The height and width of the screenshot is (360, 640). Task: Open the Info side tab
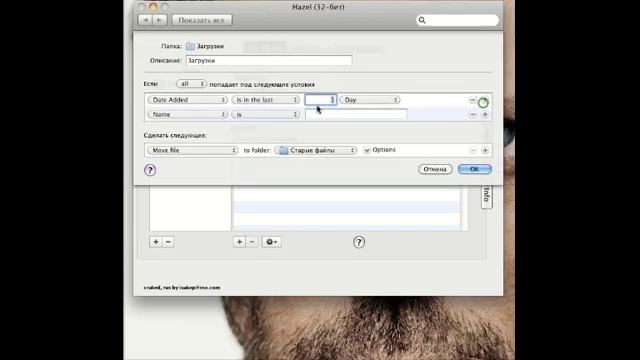click(x=486, y=196)
